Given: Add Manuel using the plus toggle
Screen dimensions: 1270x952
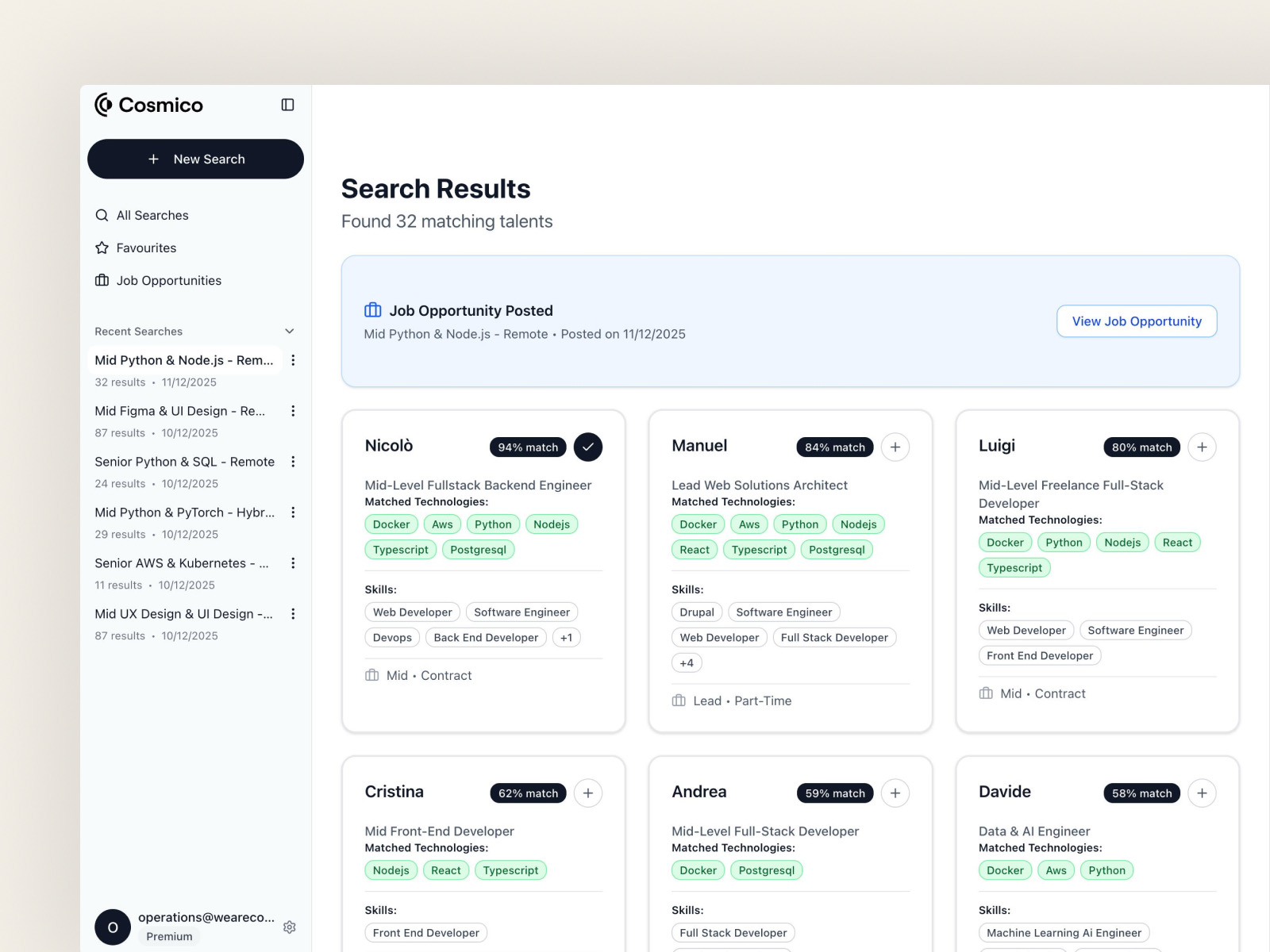Looking at the screenshot, I should 895,447.
